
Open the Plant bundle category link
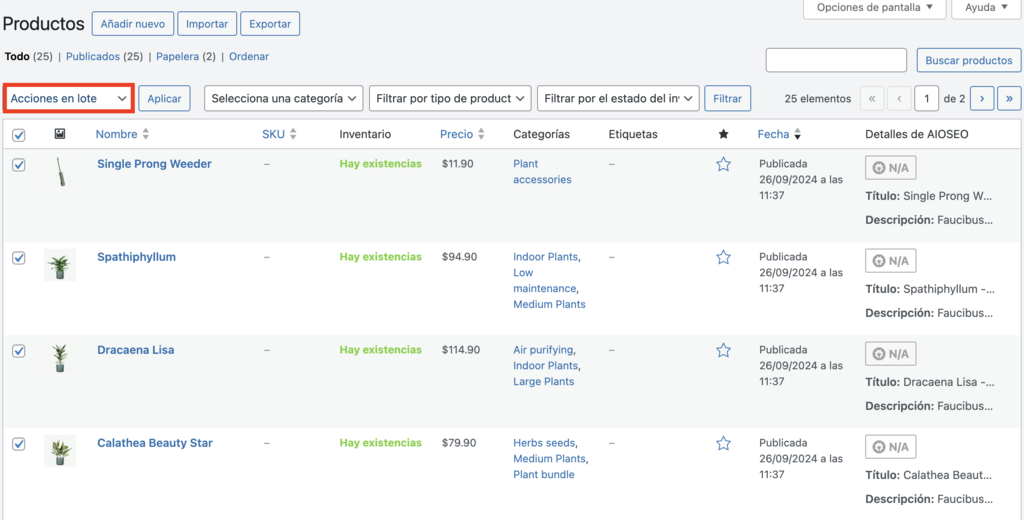[x=544, y=475]
